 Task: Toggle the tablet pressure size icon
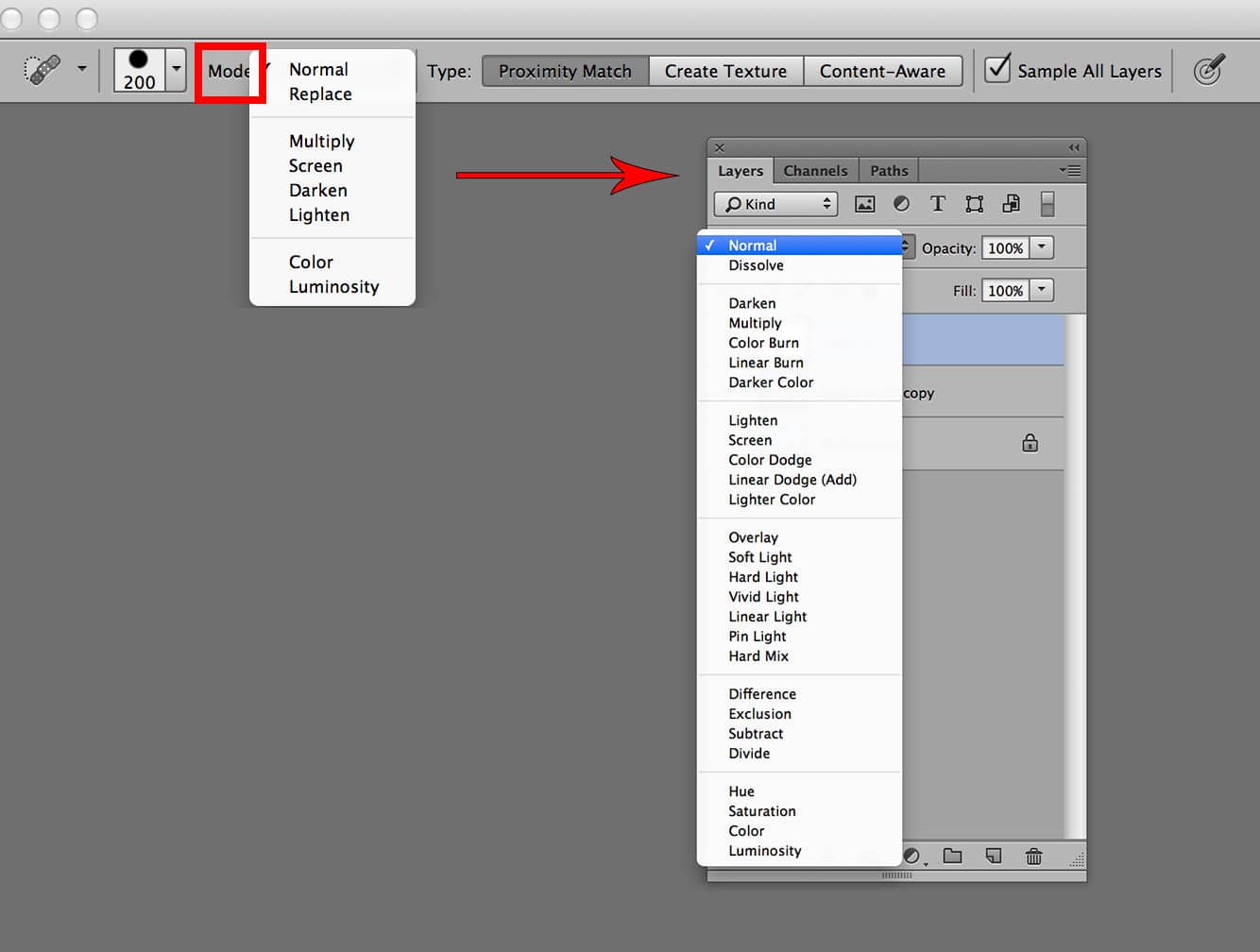point(1208,70)
